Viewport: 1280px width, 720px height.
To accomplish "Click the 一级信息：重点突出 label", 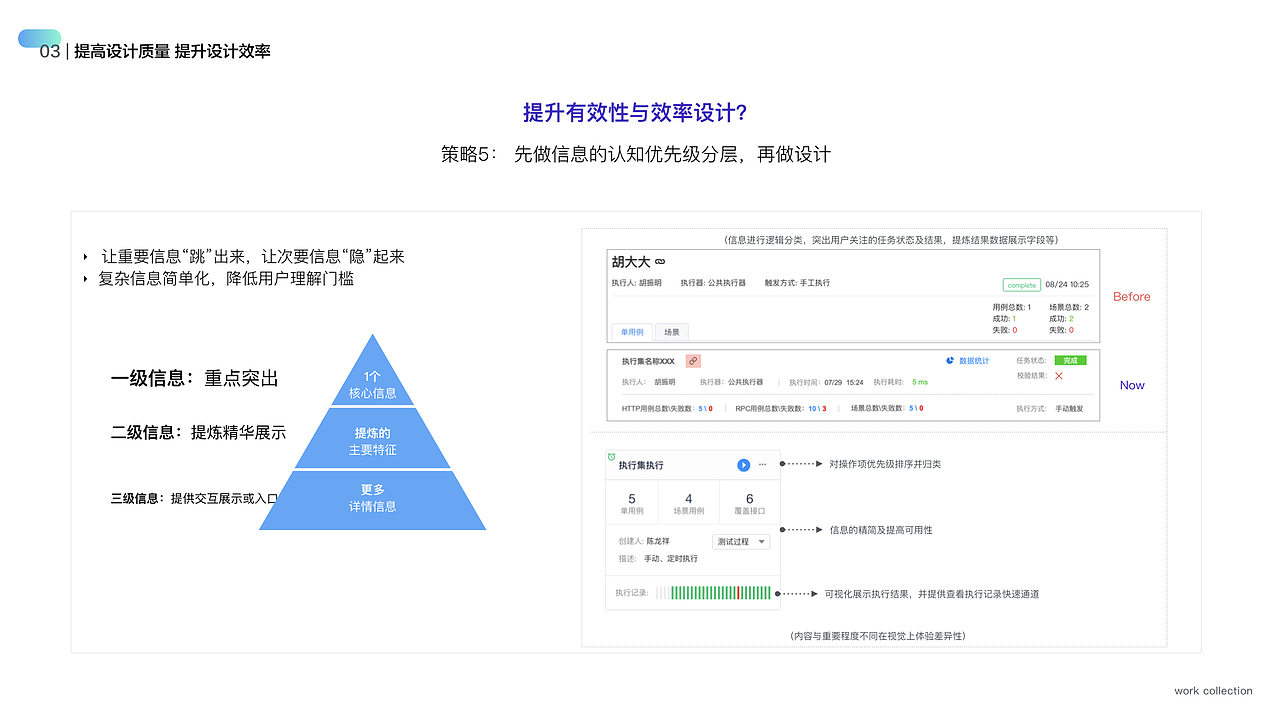I will (194, 378).
